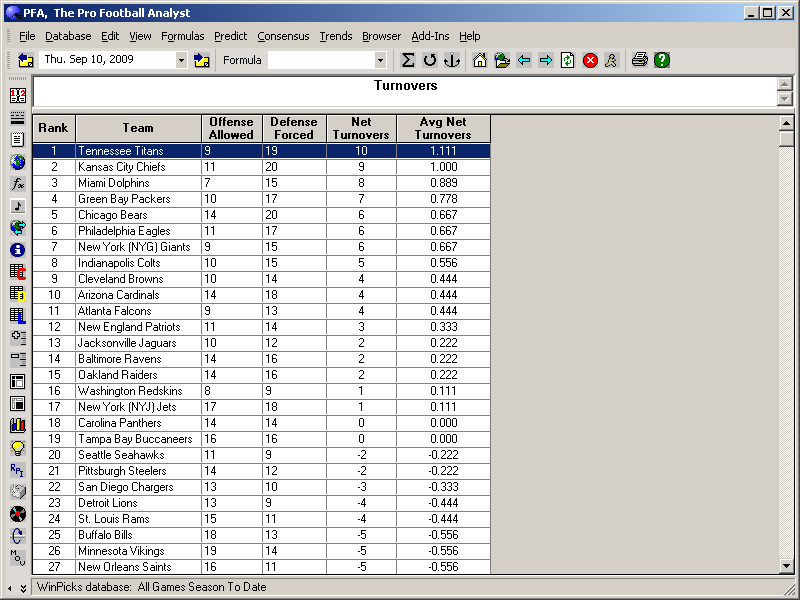
Task: Click the red stop X icon
Action: (x=590, y=60)
